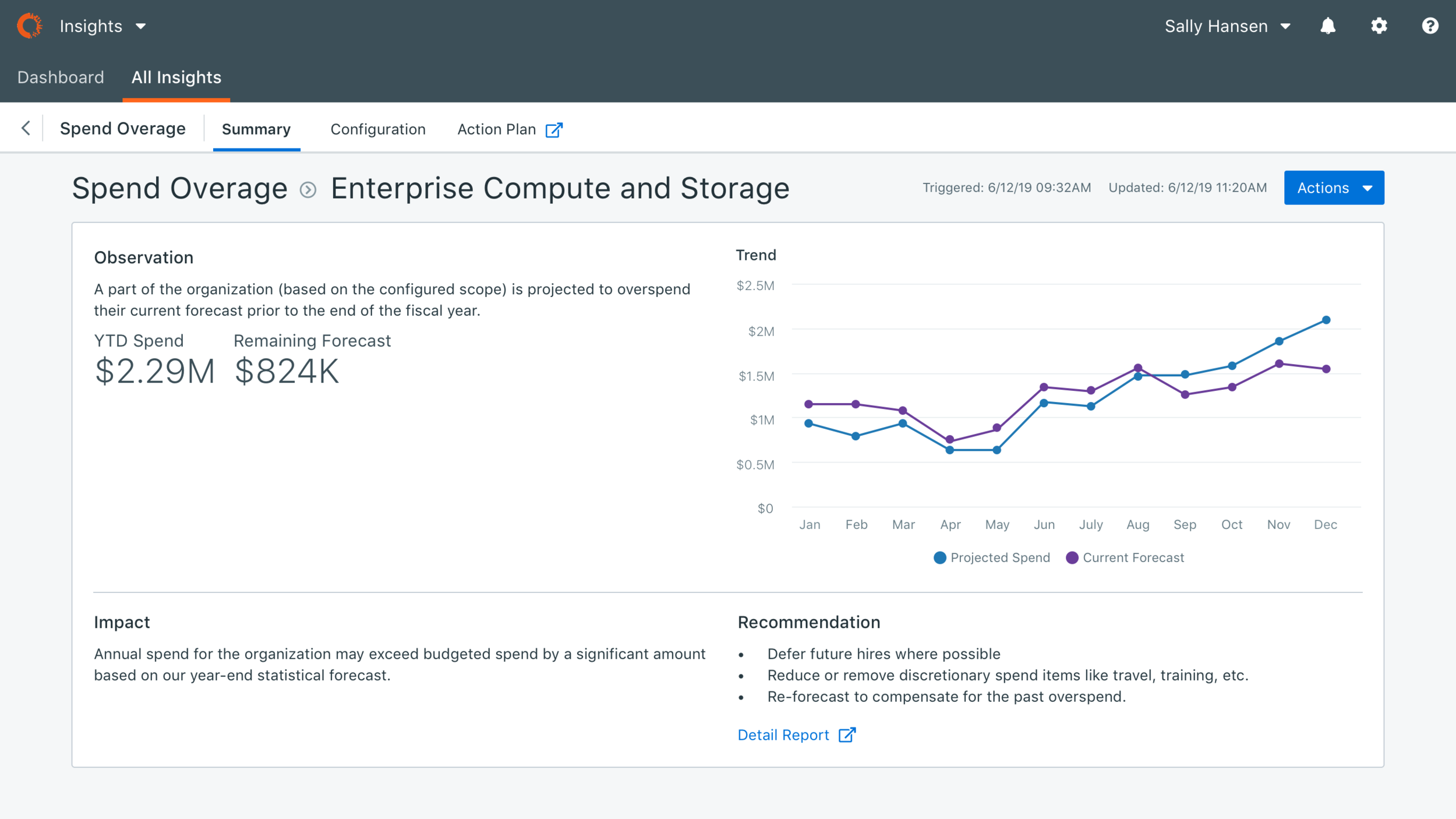
Task: Click the Dec Projected Spend data point
Action: 1326,320
